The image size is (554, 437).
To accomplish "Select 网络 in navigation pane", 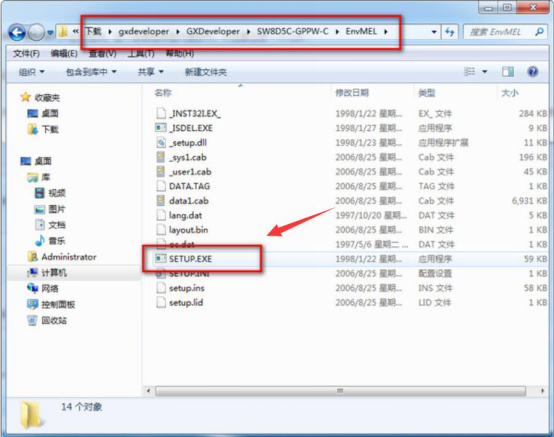I will point(50,289).
